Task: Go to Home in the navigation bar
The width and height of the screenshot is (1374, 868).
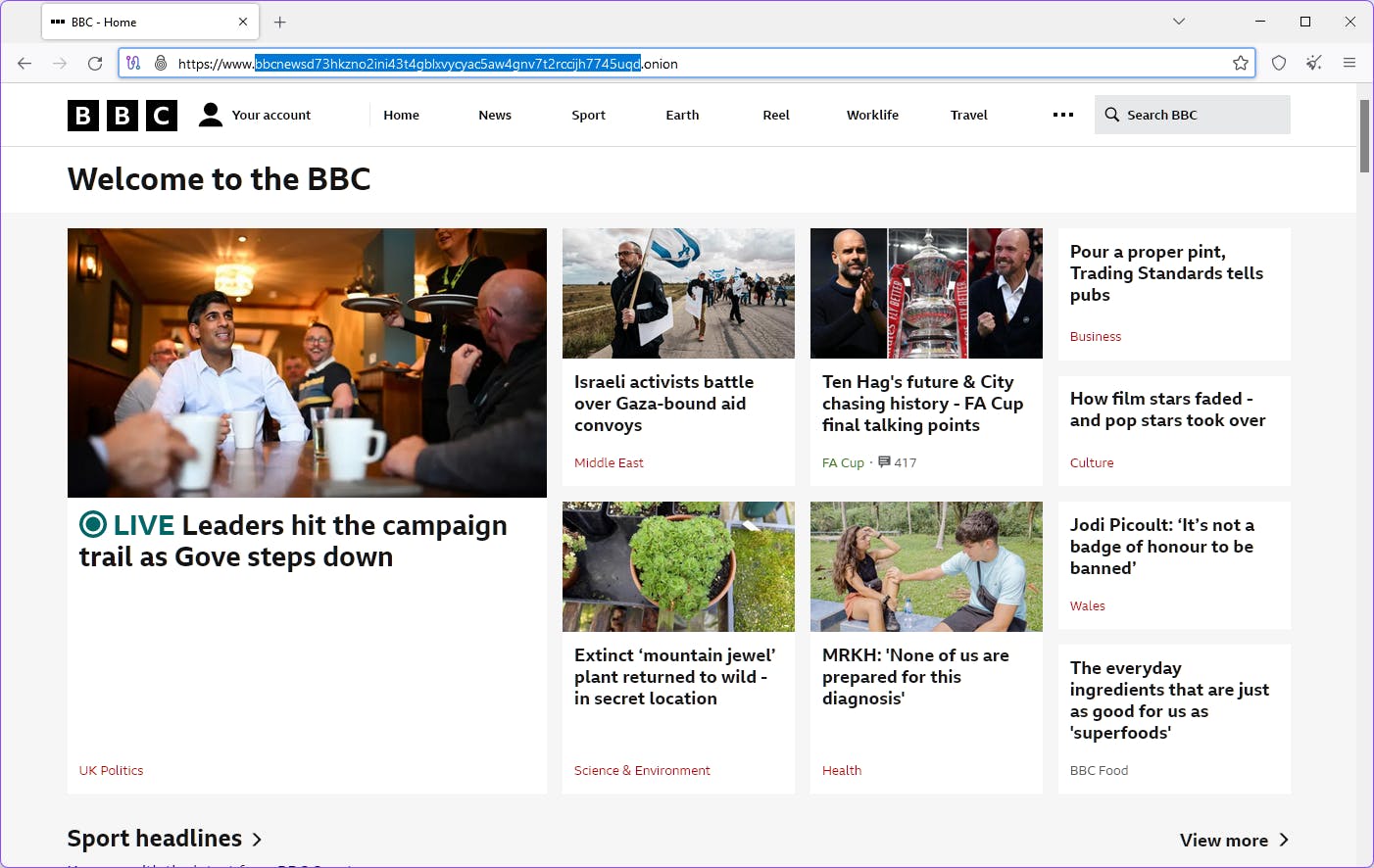Action: (401, 115)
